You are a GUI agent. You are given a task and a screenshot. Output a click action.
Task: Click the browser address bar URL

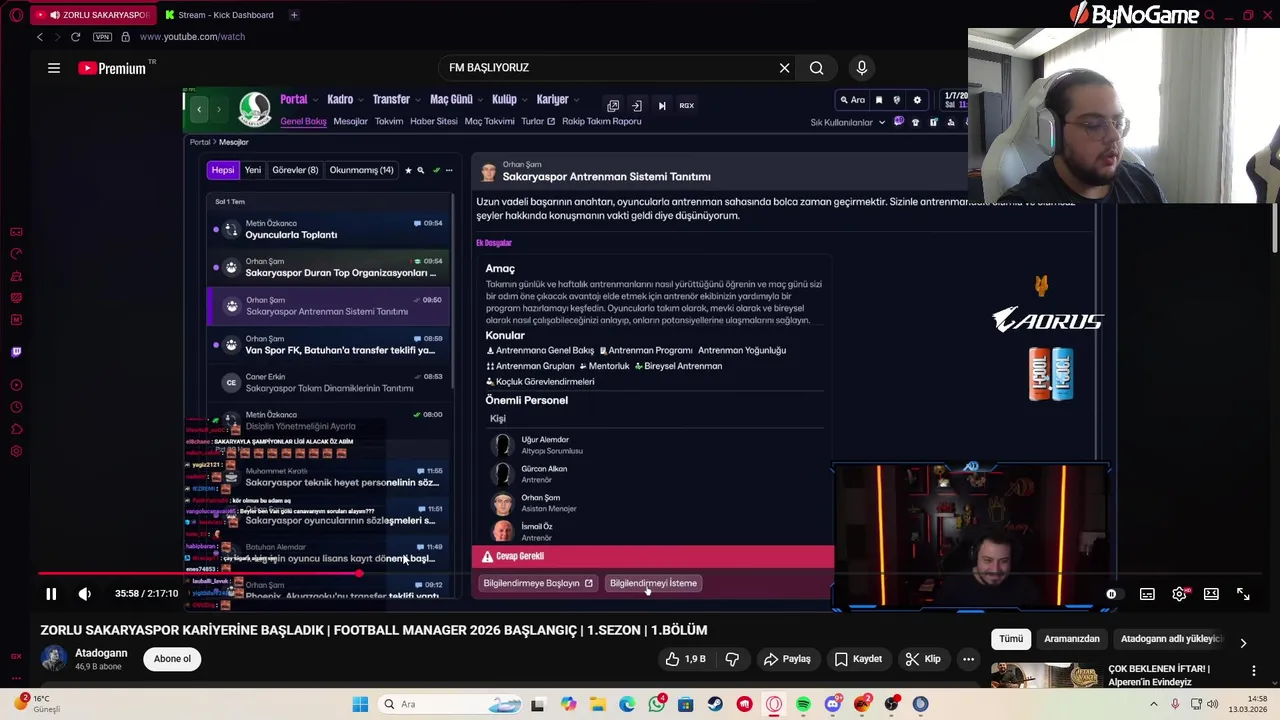tap(192, 37)
